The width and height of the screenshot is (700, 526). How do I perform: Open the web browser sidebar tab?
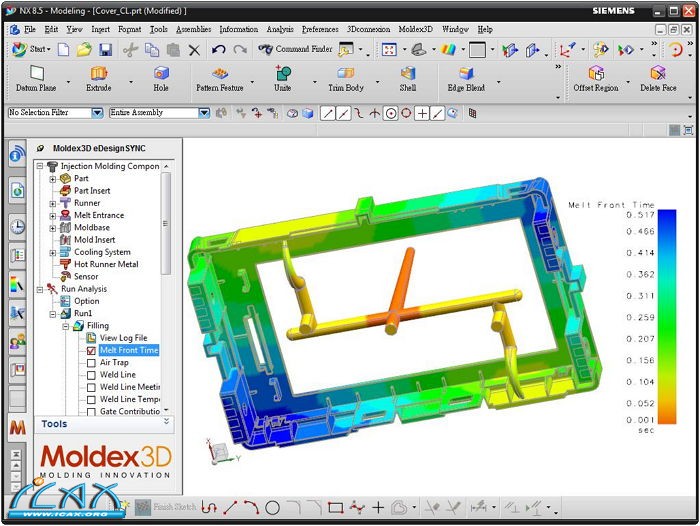pyautogui.click(x=17, y=191)
